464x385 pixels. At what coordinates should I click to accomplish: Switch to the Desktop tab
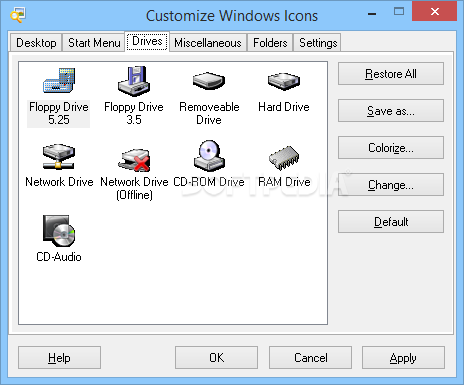point(36,43)
